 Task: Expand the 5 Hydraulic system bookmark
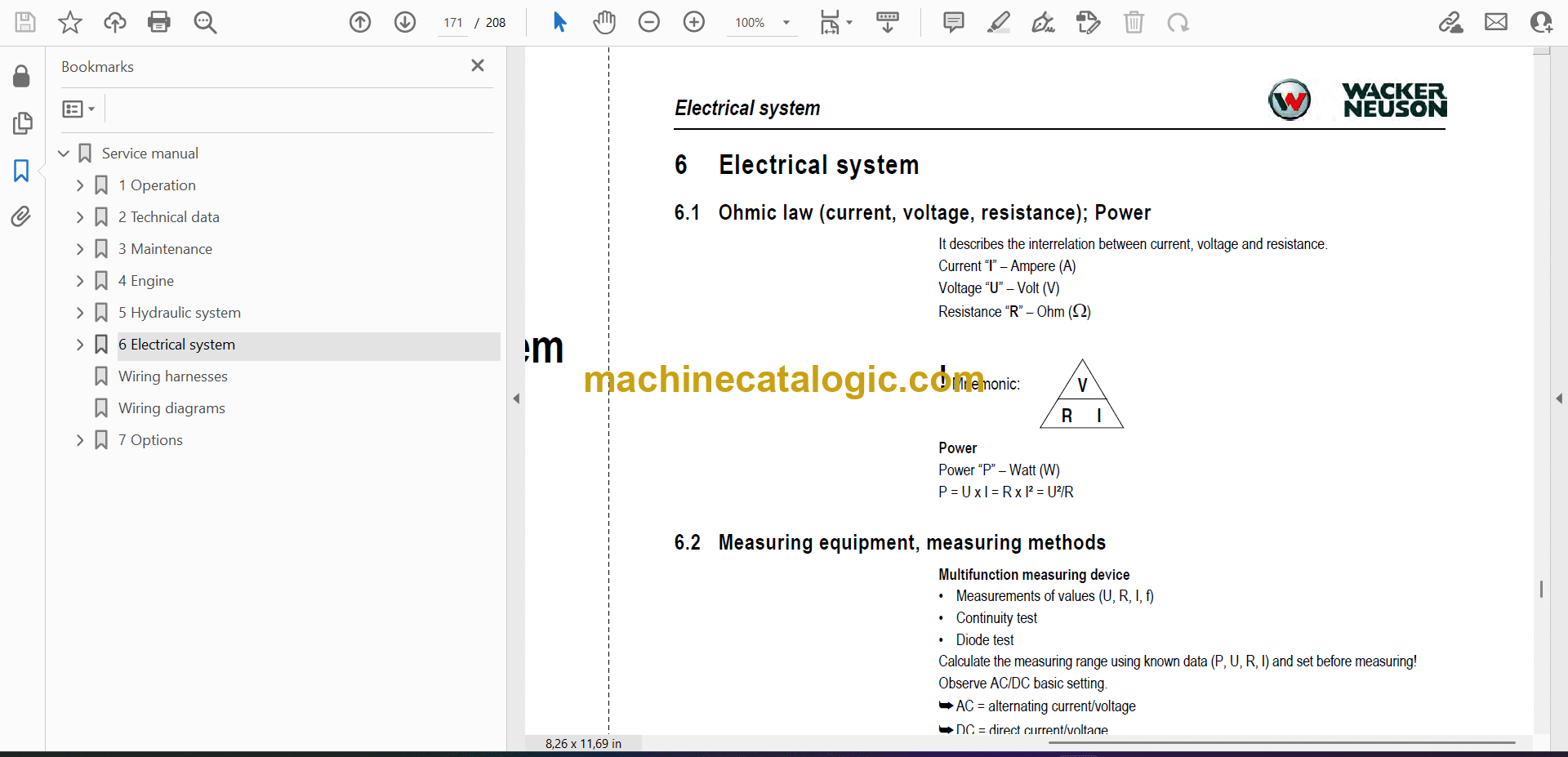(x=80, y=313)
